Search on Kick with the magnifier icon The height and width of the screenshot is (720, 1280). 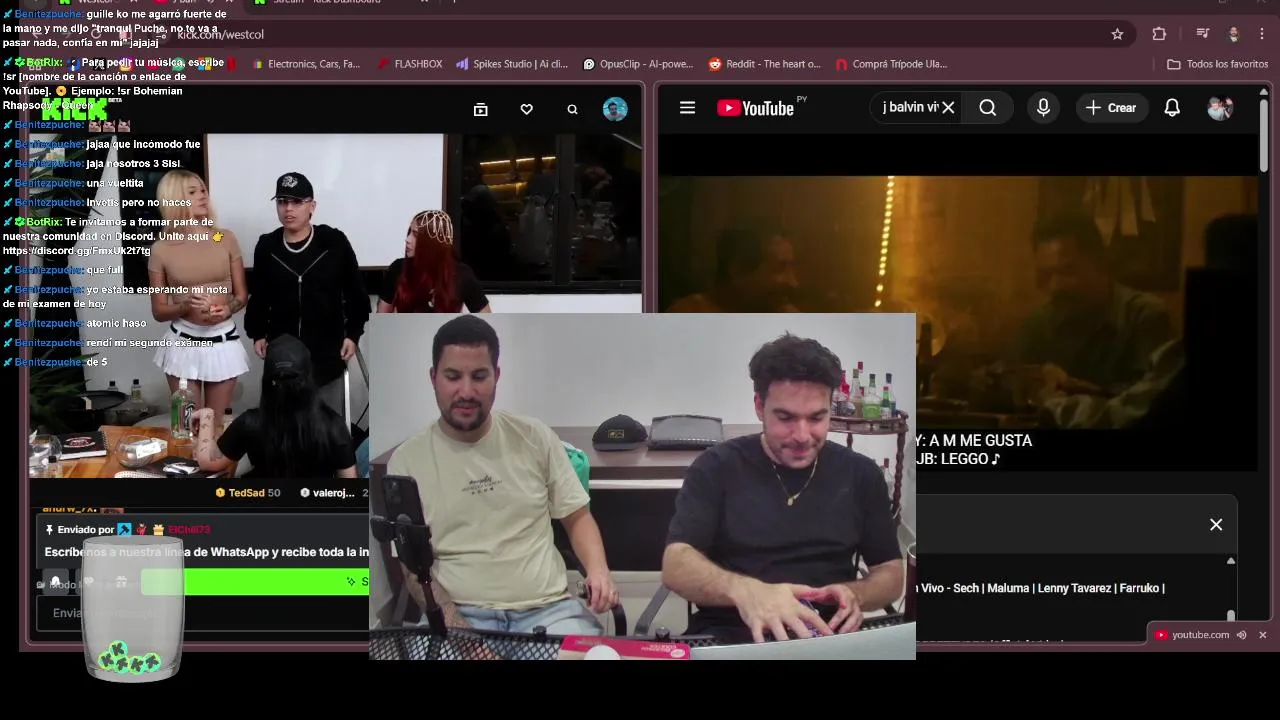pyautogui.click(x=572, y=109)
